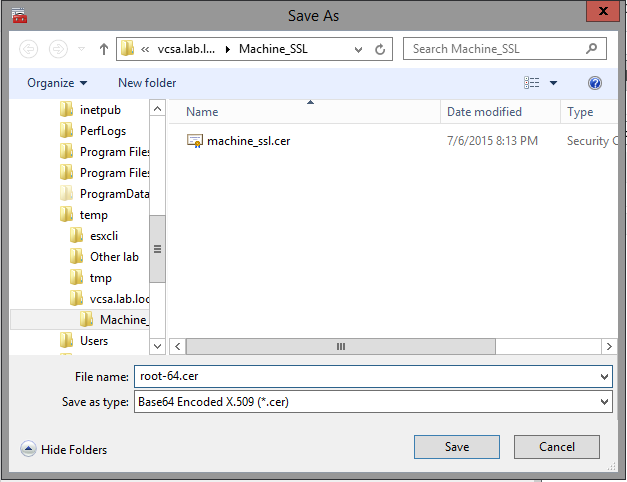Click the machine_ssl.cer certificate icon
Screen dimensions: 627x482
(x=195, y=141)
